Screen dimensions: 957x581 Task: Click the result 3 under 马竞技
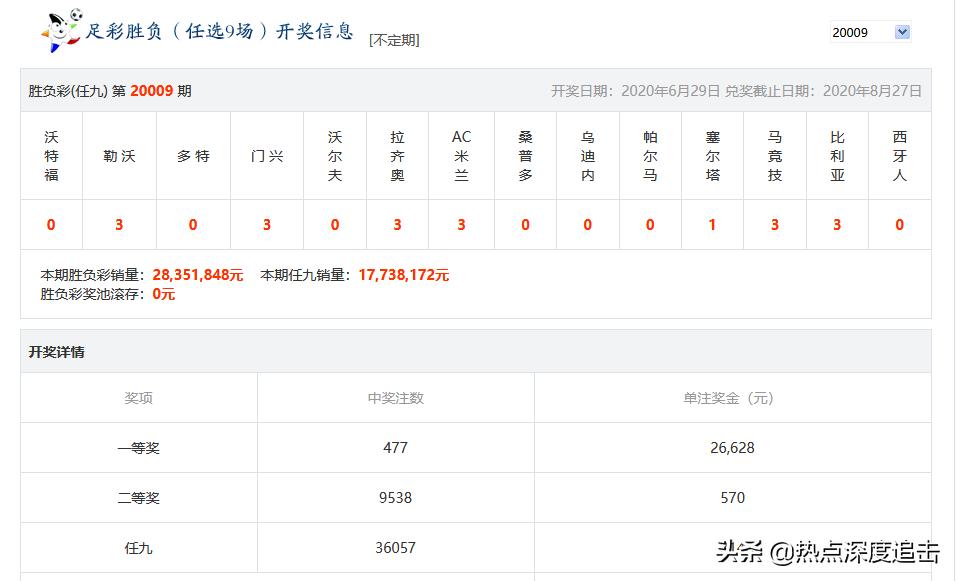[x=775, y=225]
